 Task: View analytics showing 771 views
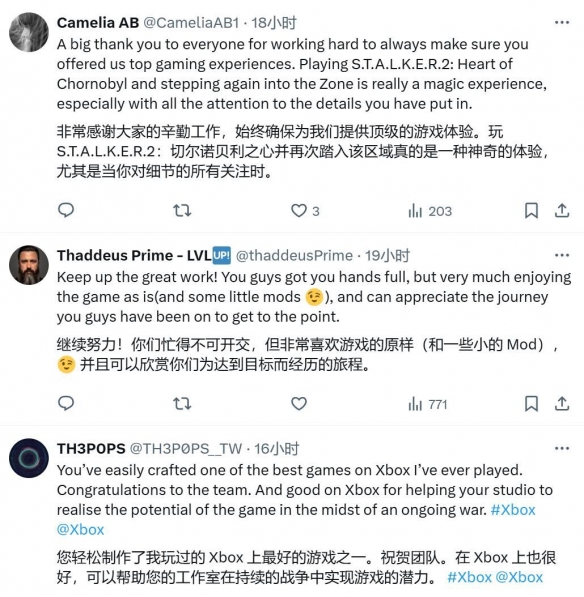coord(428,404)
